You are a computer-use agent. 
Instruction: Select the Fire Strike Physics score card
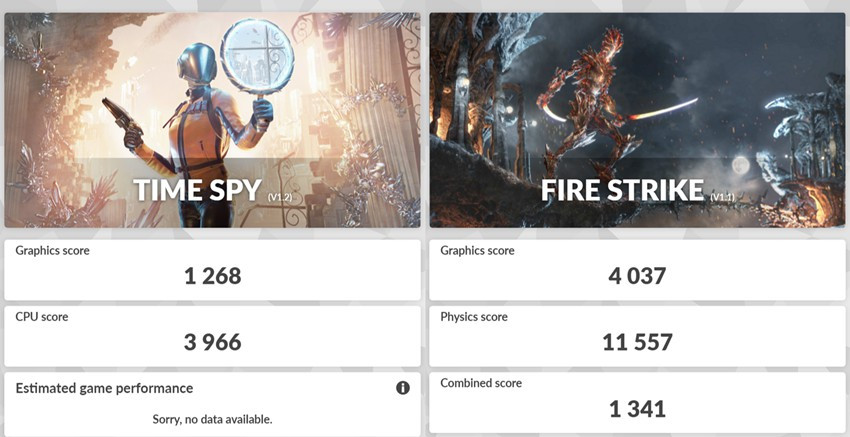[x=637, y=336]
